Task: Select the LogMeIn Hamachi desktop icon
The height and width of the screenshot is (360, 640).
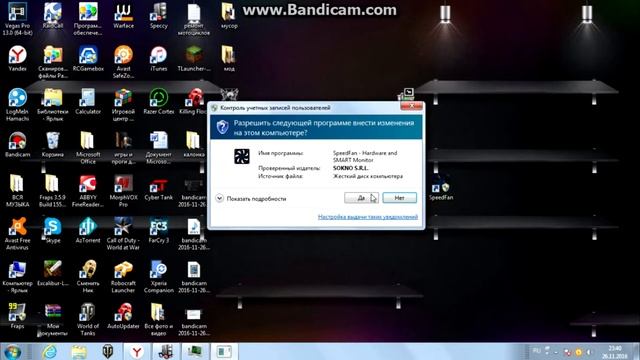Action: [17, 104]
